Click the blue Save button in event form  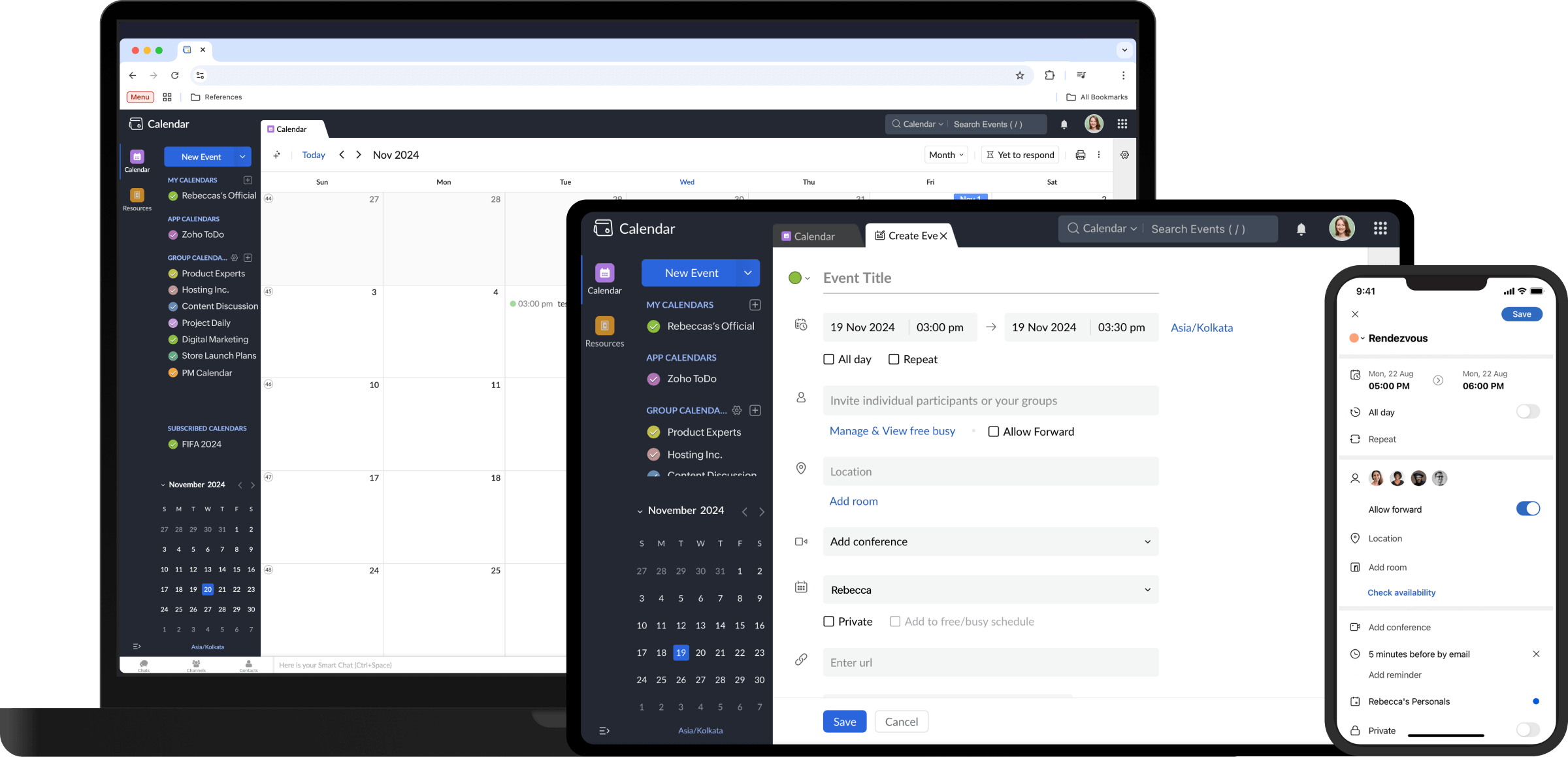coord(844,722)
